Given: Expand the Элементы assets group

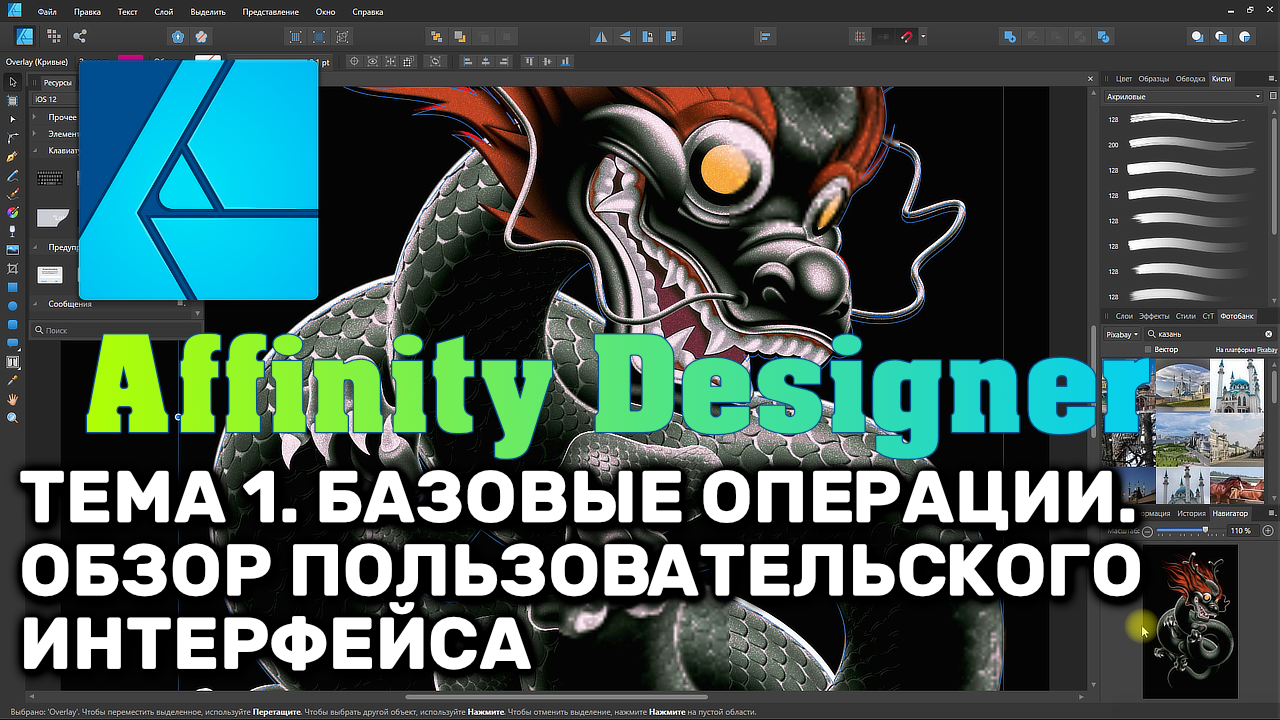Looking at the screenshot, I should tap(36, 133).
